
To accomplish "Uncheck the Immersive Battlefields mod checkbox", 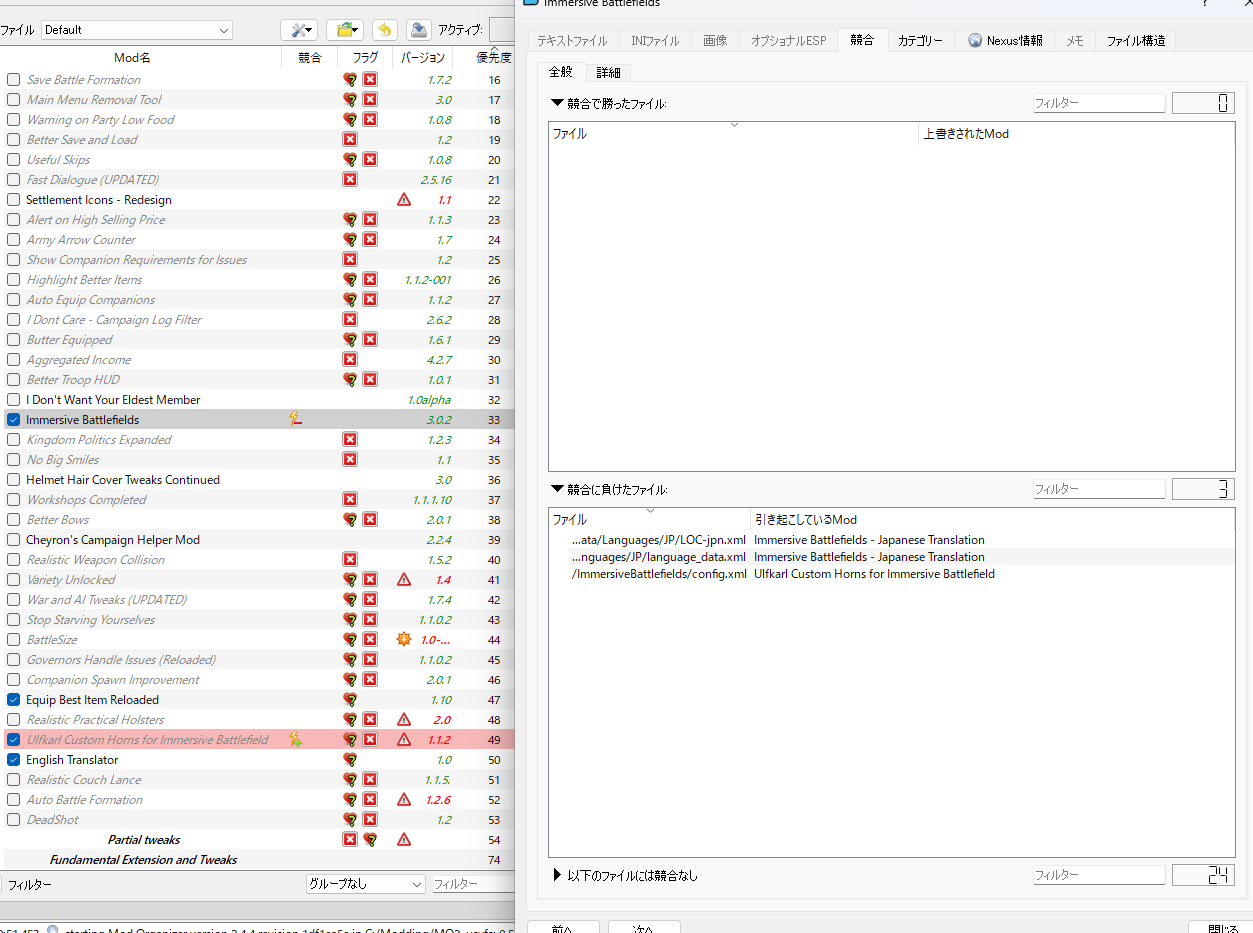I will (13, 419).
